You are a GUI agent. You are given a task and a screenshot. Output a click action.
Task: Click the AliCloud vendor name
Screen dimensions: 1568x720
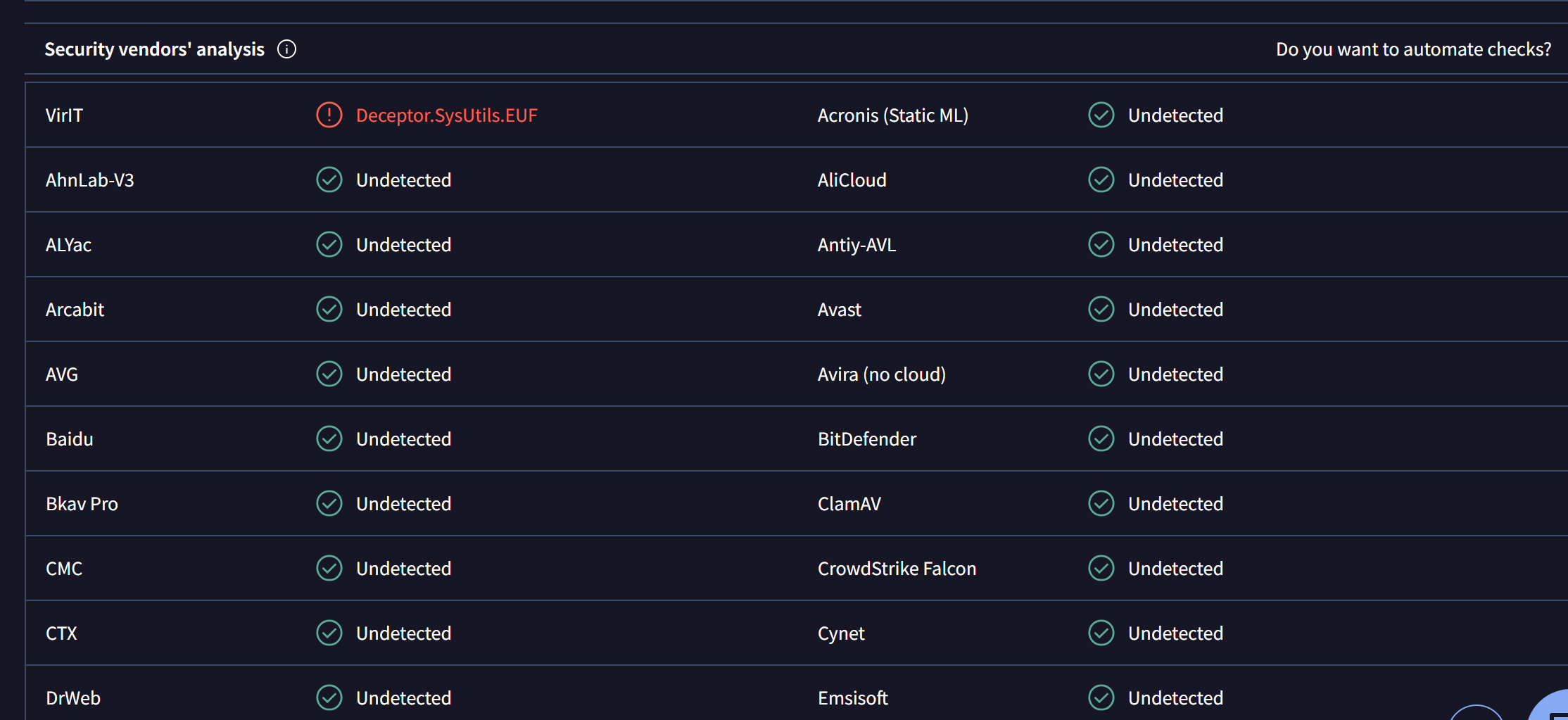pyautogui.click(x=852, y=180)
